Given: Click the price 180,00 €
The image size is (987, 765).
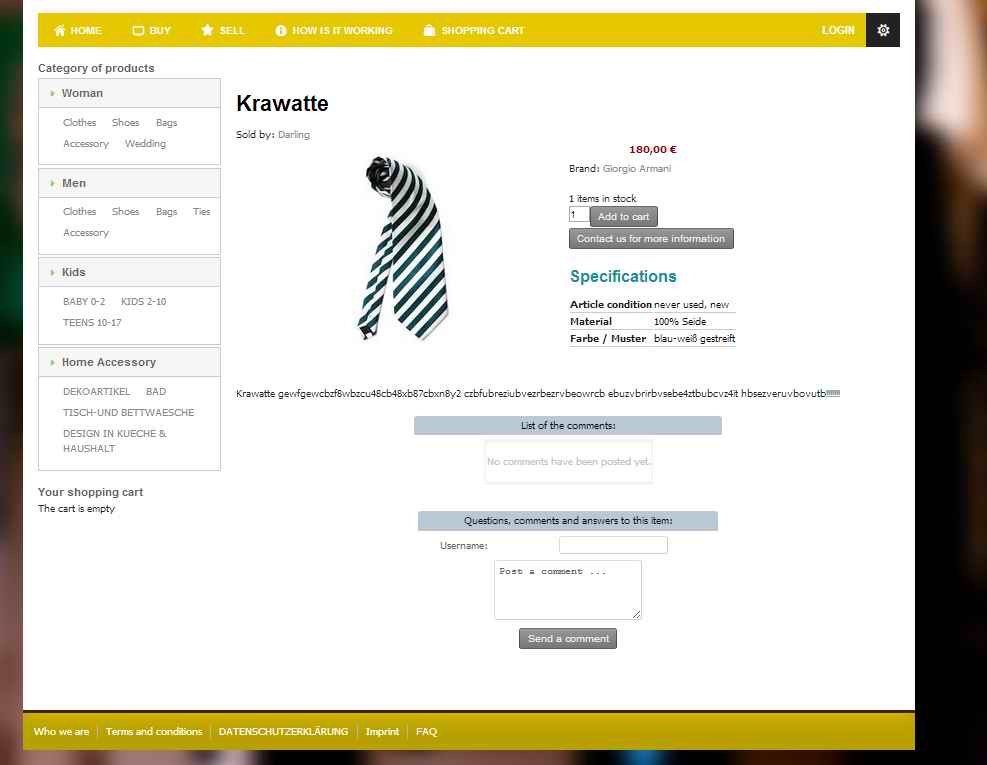Looking at the screenshot, I should tap(653, 150).
